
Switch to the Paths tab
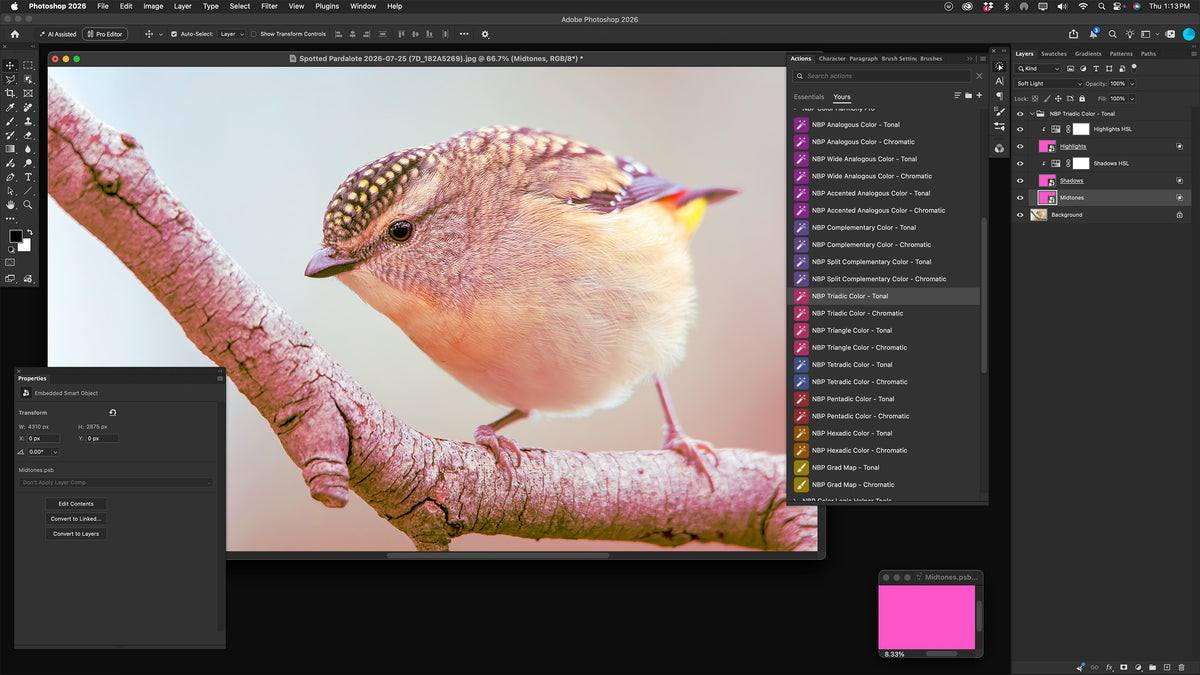click(1148, 54)
